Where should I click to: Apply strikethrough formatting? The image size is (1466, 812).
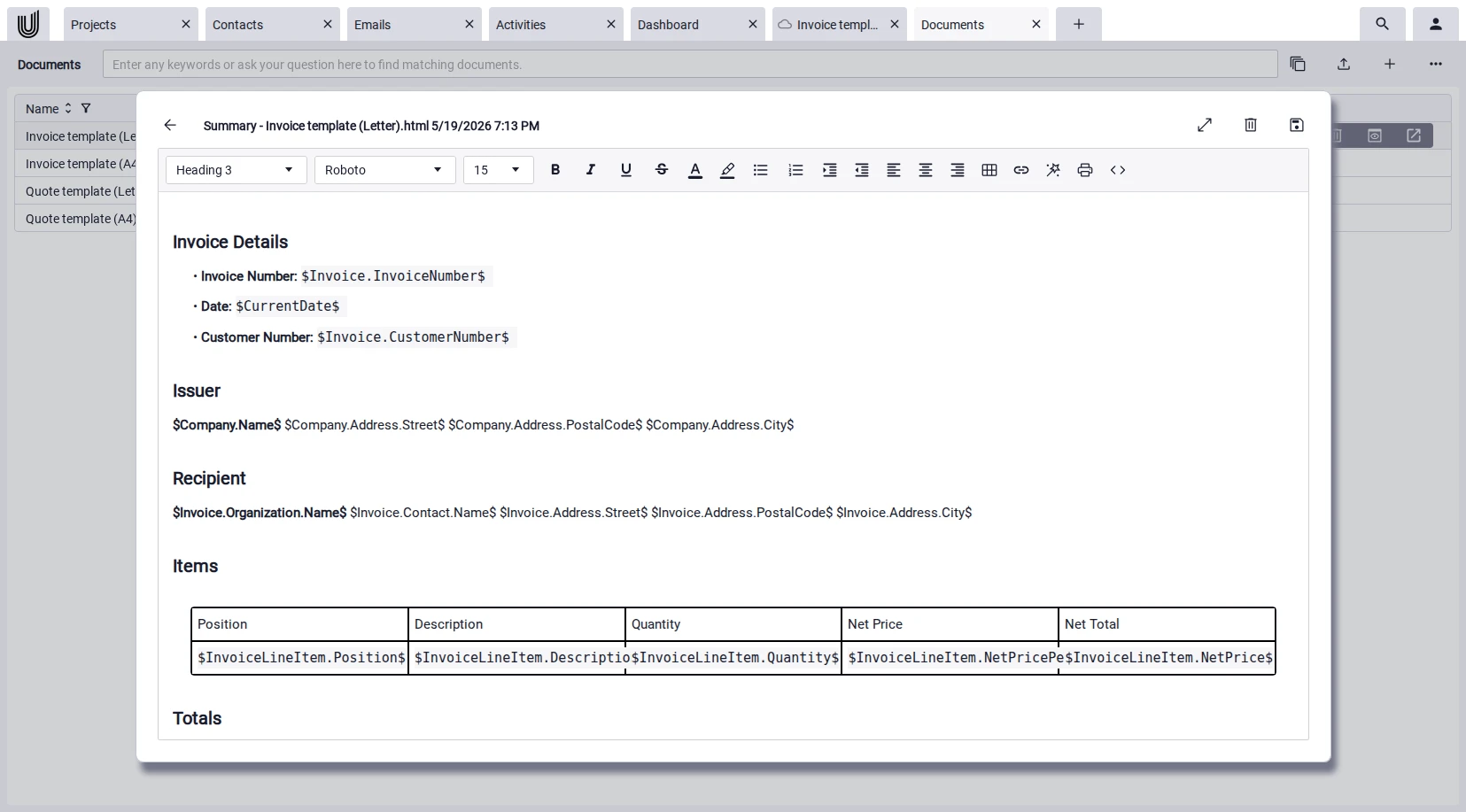coord(662,170)
